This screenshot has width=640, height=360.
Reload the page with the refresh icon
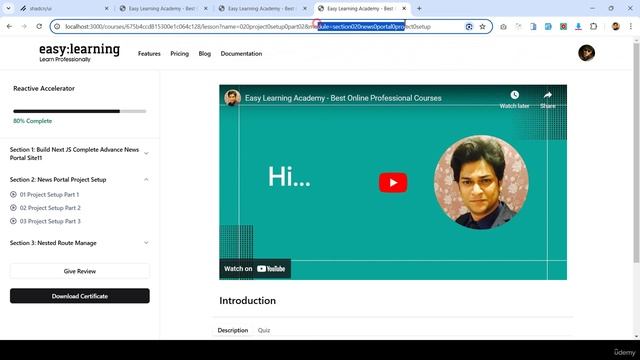[39, 27]
